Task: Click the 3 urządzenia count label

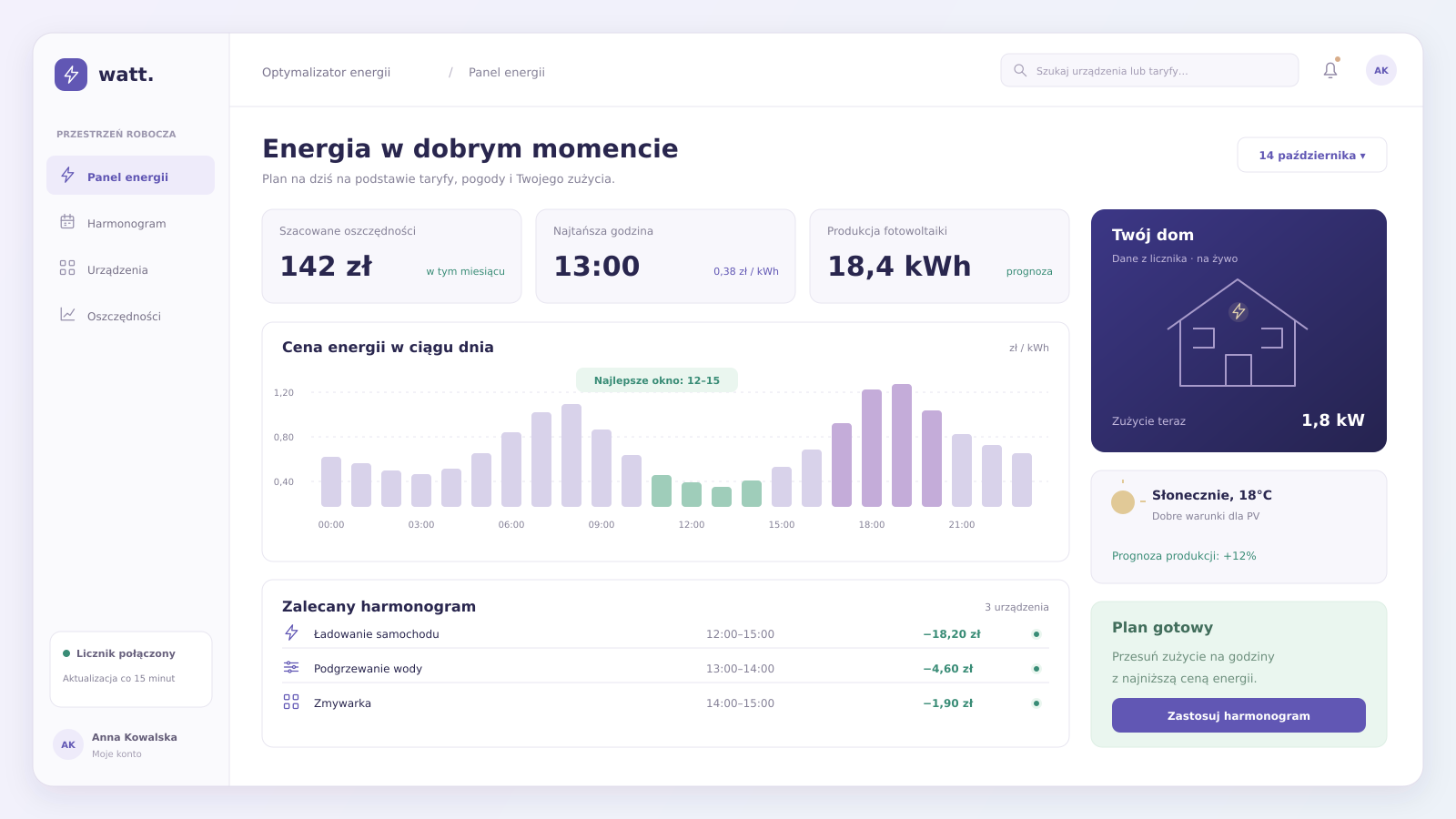Action: coord(1016,607)
